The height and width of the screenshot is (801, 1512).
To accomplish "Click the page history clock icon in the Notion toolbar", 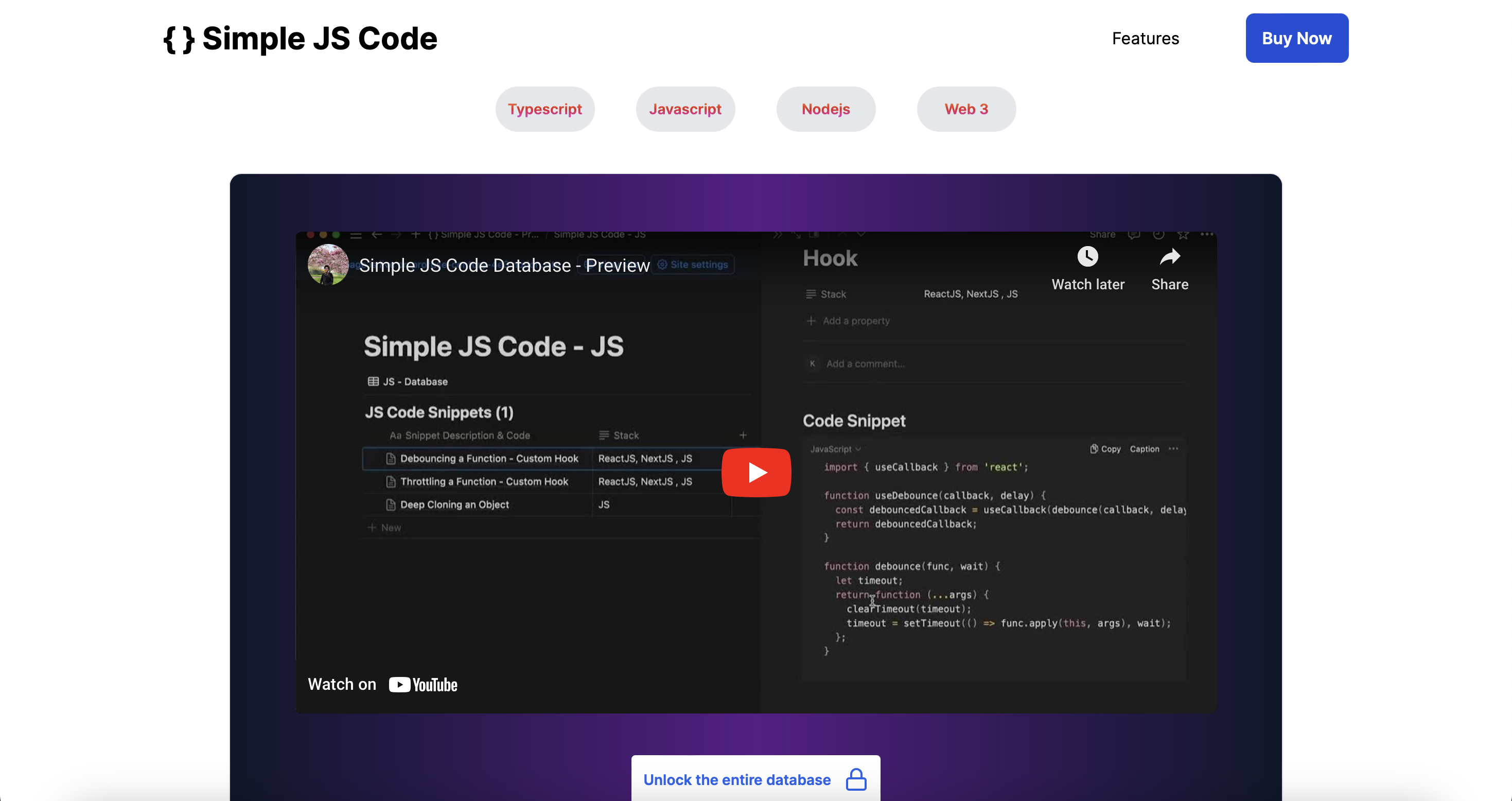I will pos(1158,235).
